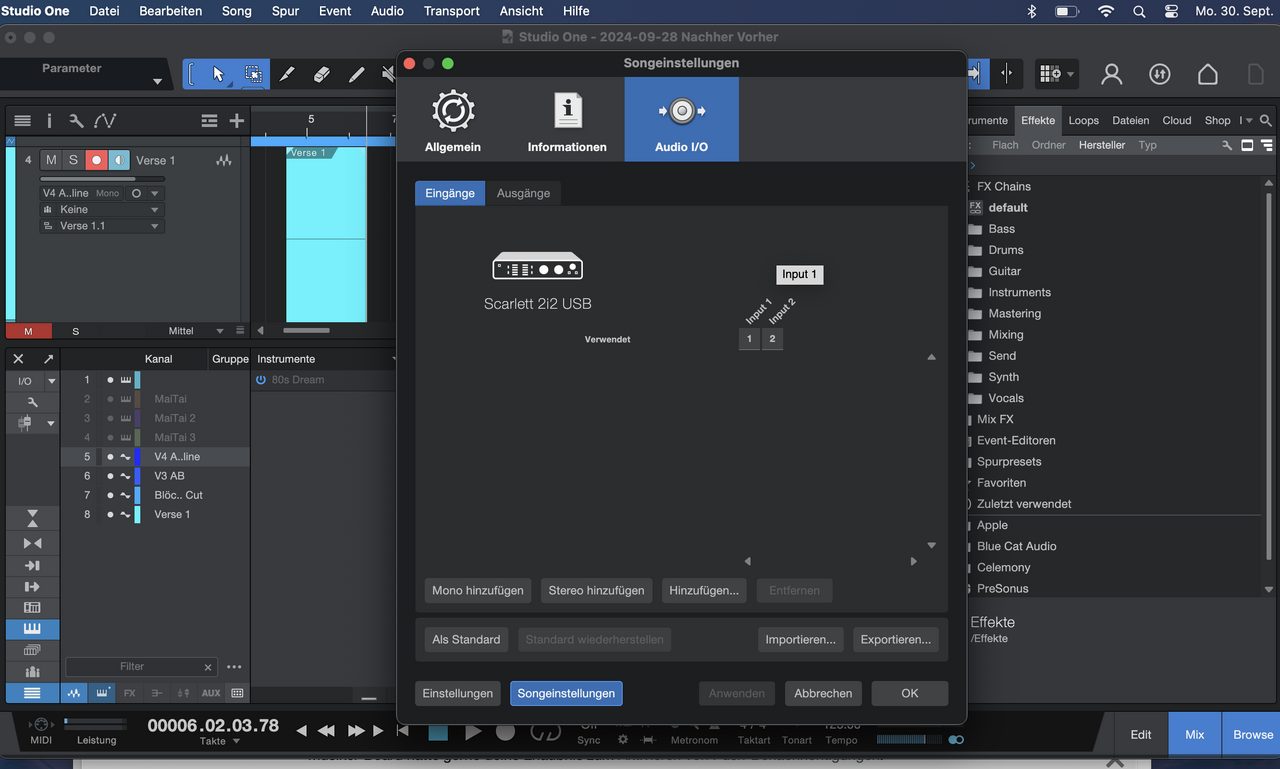Click the Verse 1 track volume slider
The height and width of the screenshot is (769, 1280).
[88, 179]
